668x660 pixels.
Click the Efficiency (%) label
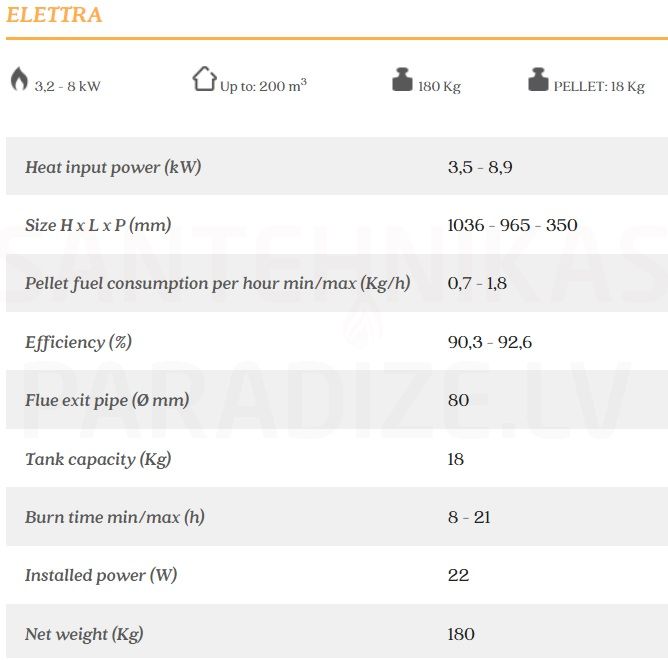pos(78,342)
